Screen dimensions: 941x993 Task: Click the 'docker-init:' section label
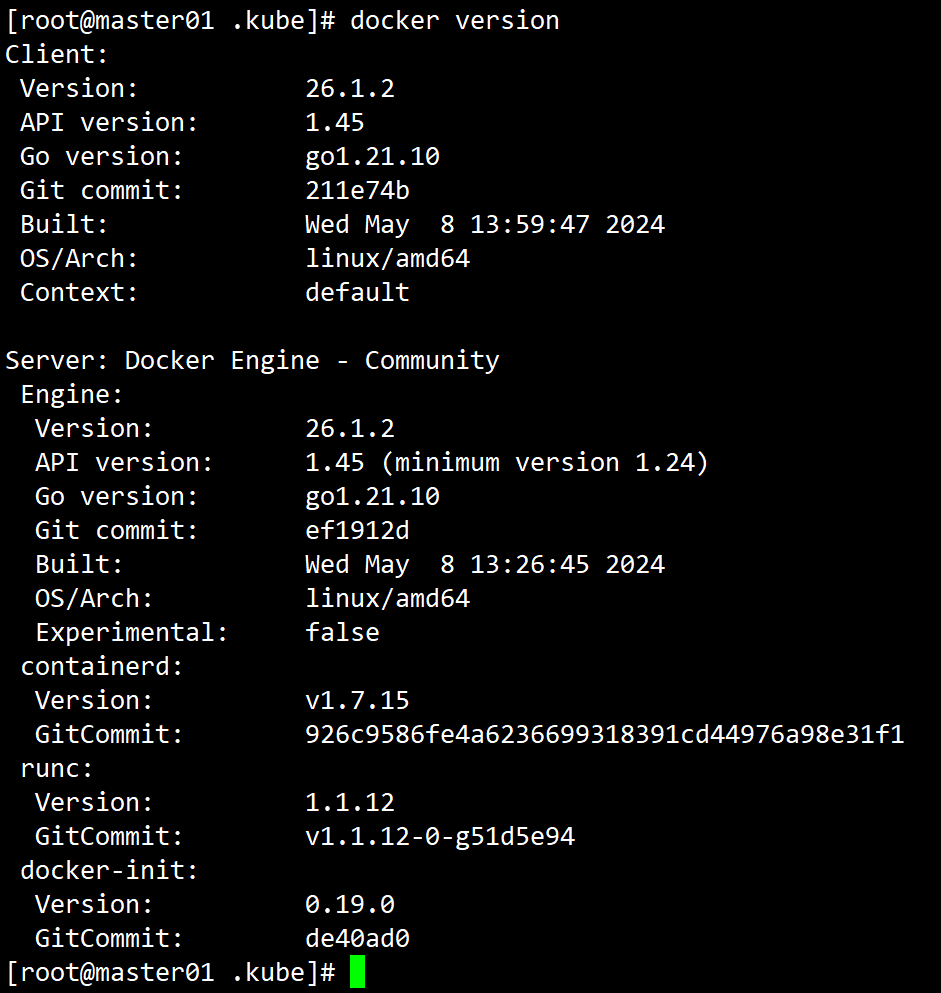pos(109,871)
